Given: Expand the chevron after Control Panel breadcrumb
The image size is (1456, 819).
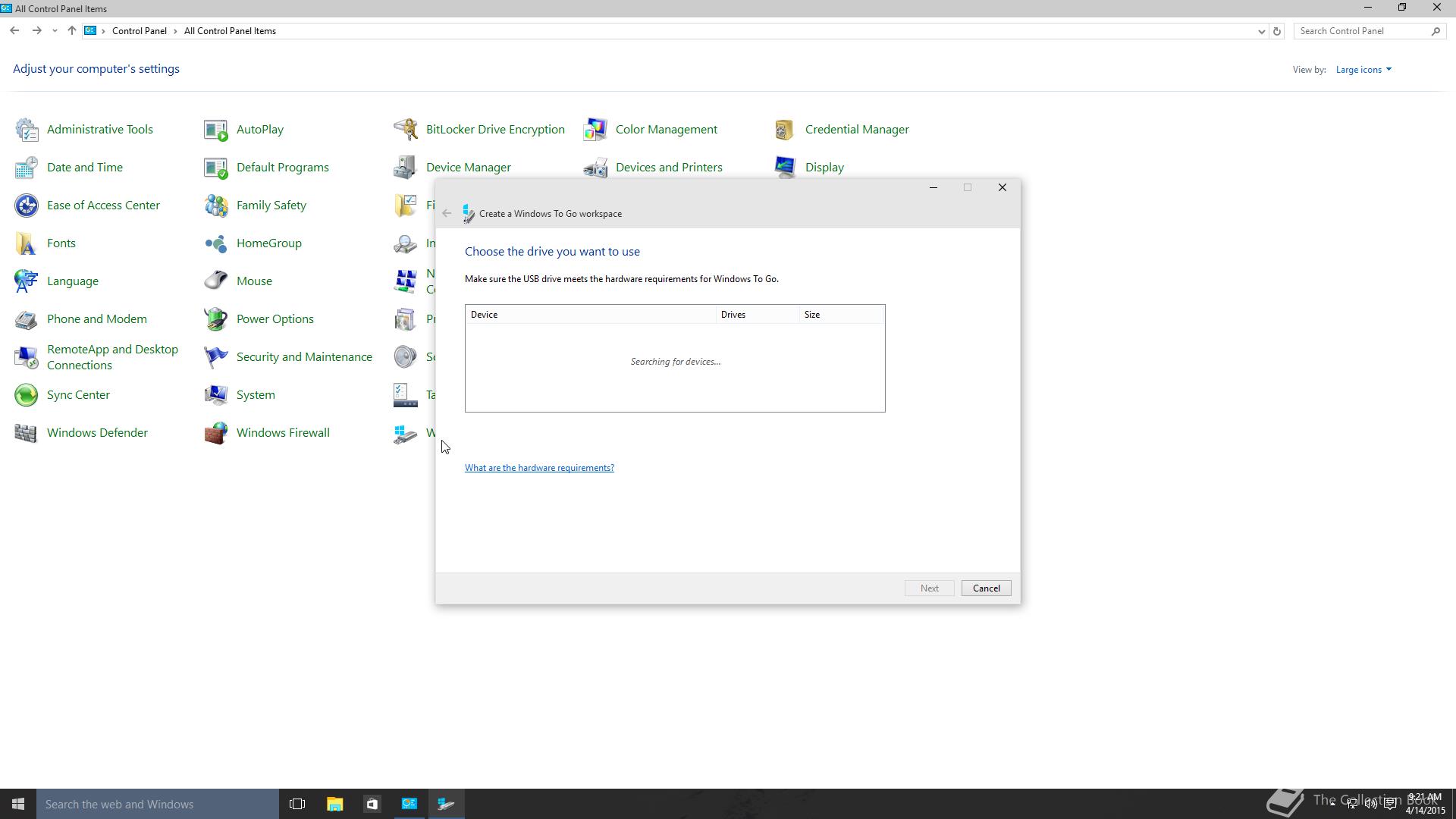Looking at the screenshot, I should coord(175,31).
